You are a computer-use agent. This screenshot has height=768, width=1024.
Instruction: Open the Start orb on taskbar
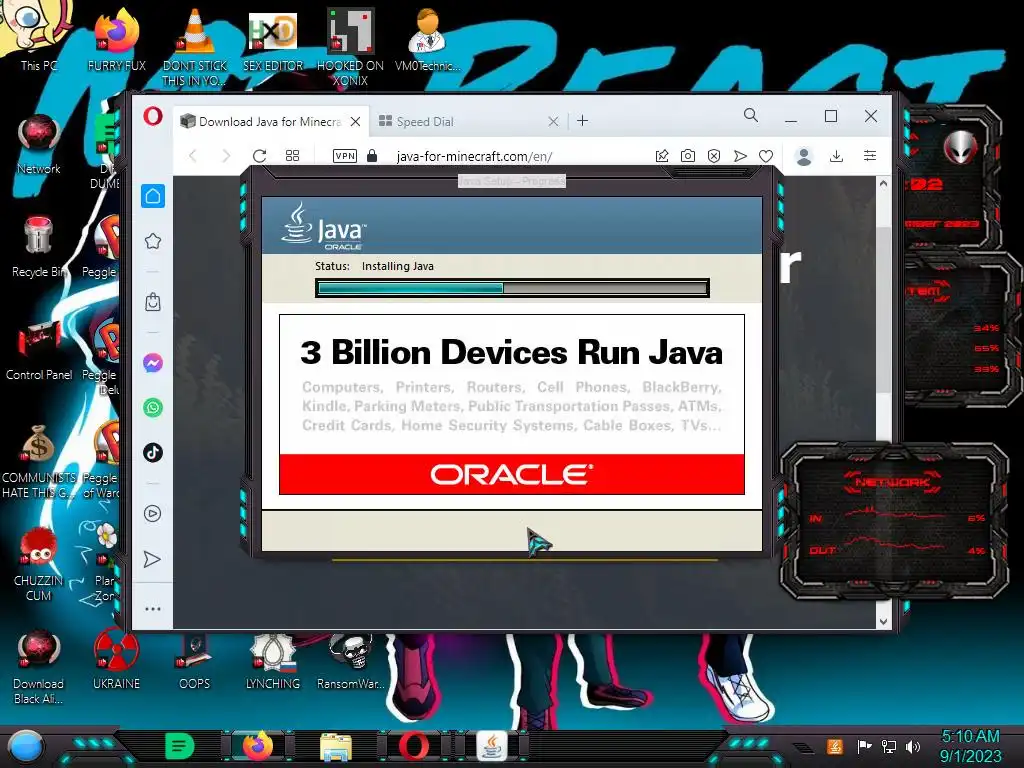point(25,747)
